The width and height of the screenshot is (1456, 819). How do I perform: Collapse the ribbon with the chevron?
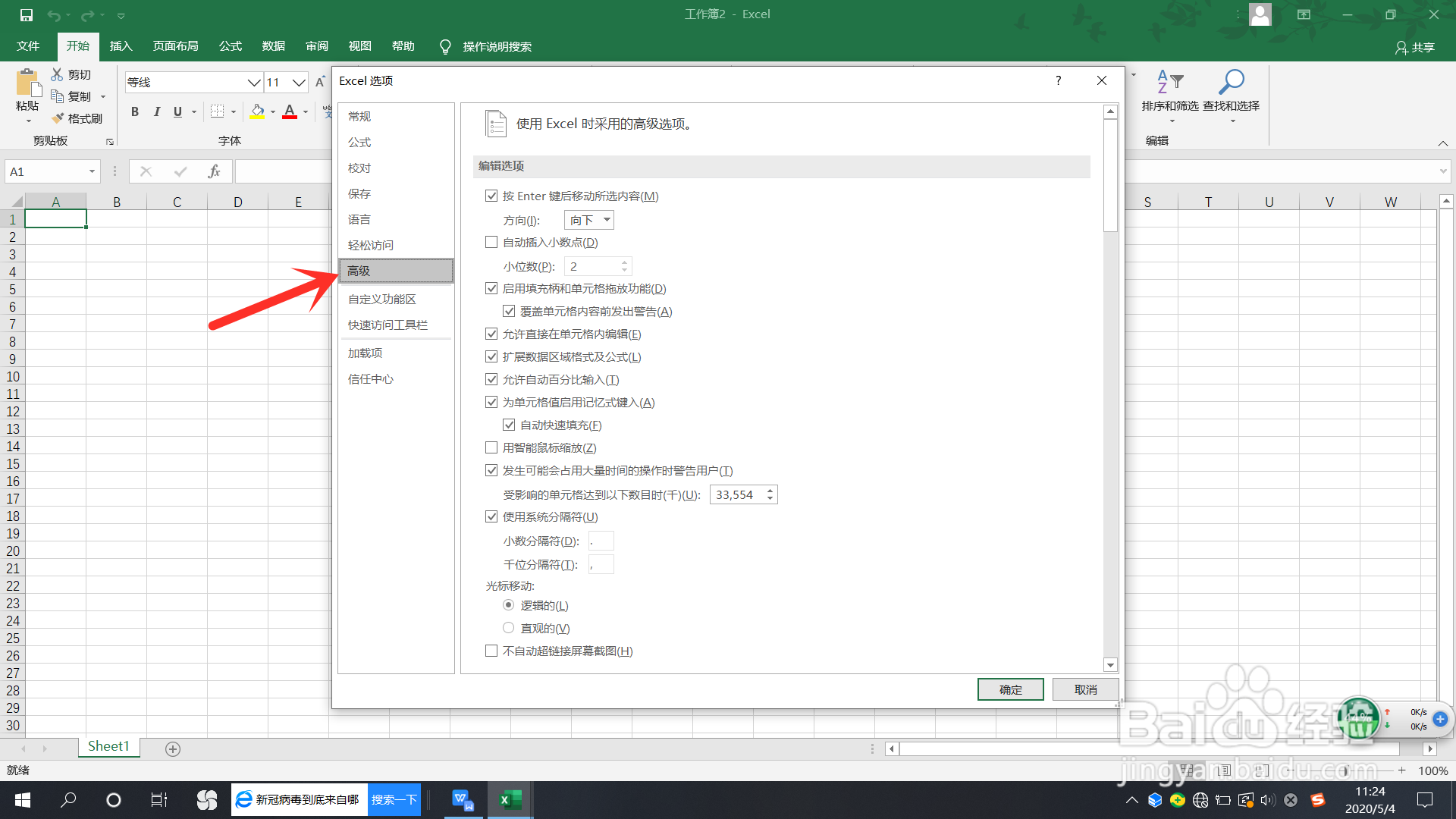point(1442,143)
